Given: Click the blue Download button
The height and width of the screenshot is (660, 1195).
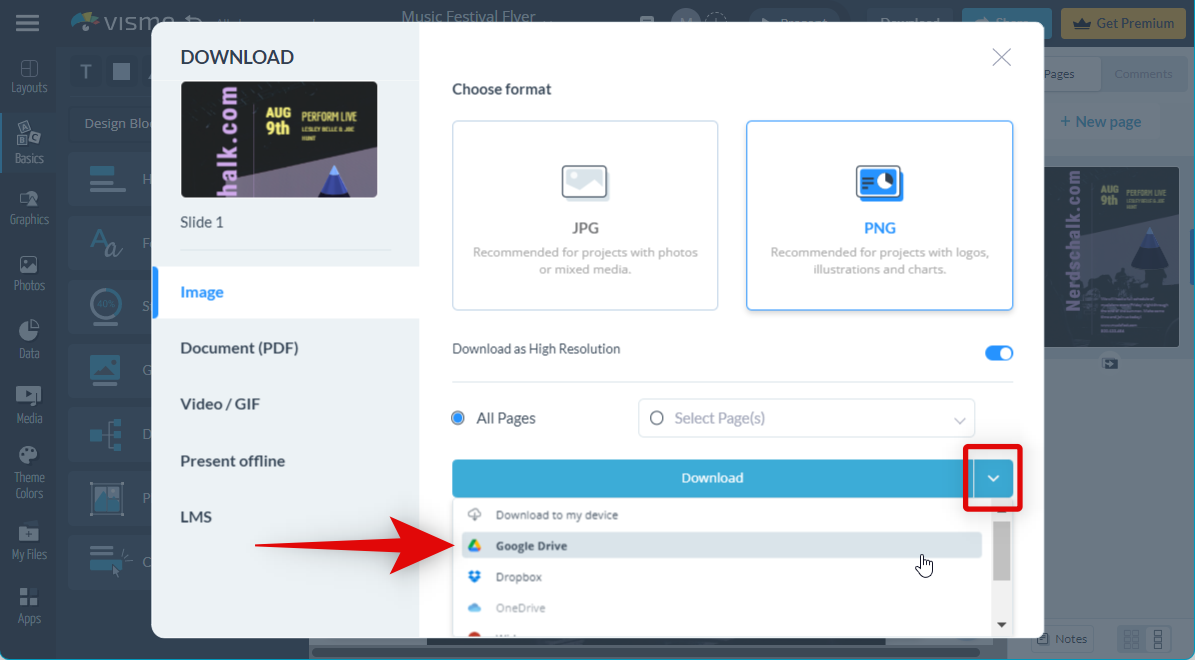Looking at the screenshot, I should coord(712,478).
